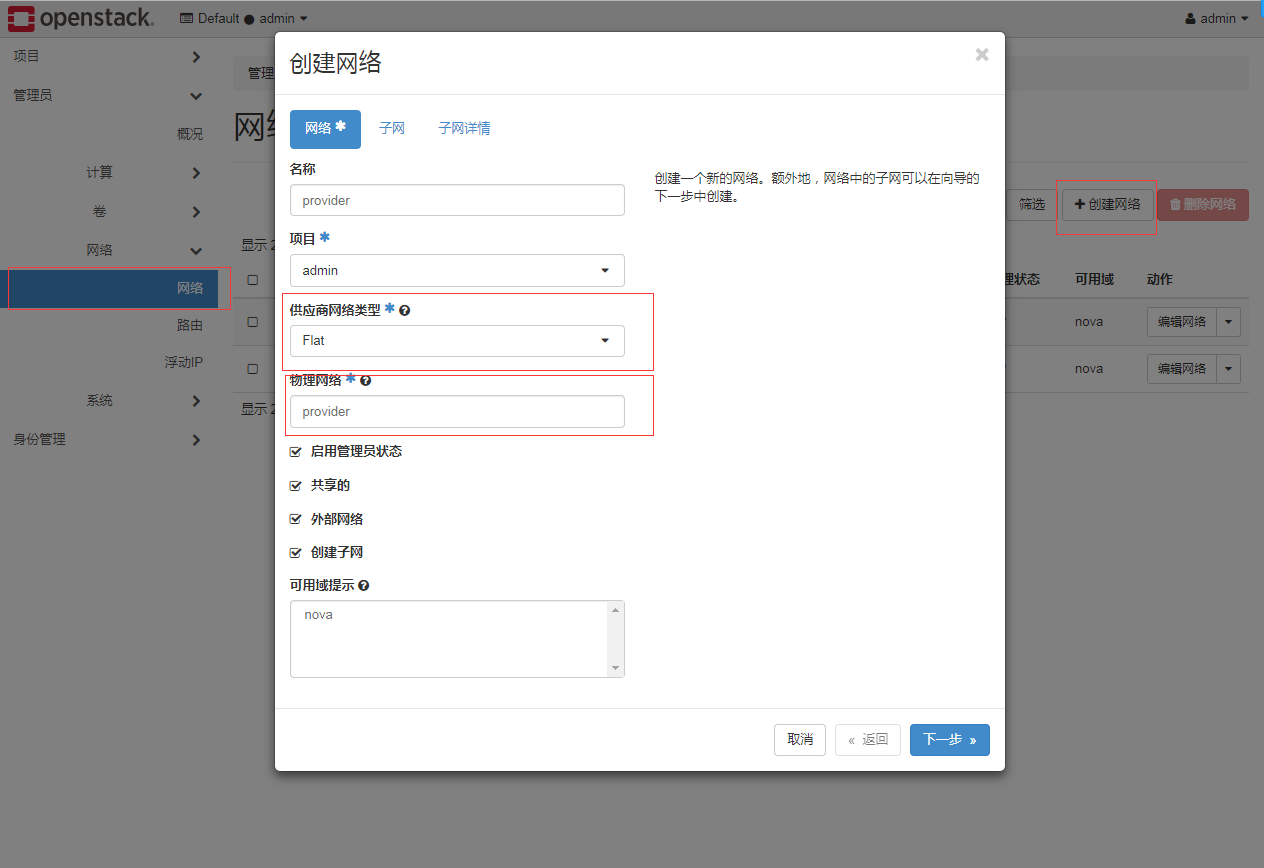Click inside the 名称 input field
The width and height of the screenshot is (1264, 868).
click(x=456, y=200)
